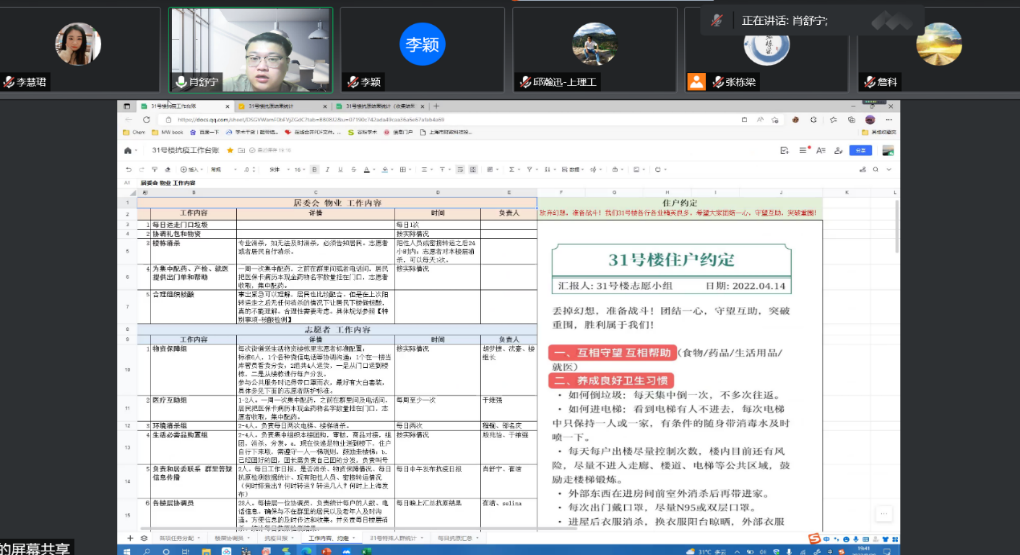
Task: Open the vertical alignment dropdown
Action: pos(443,170)
